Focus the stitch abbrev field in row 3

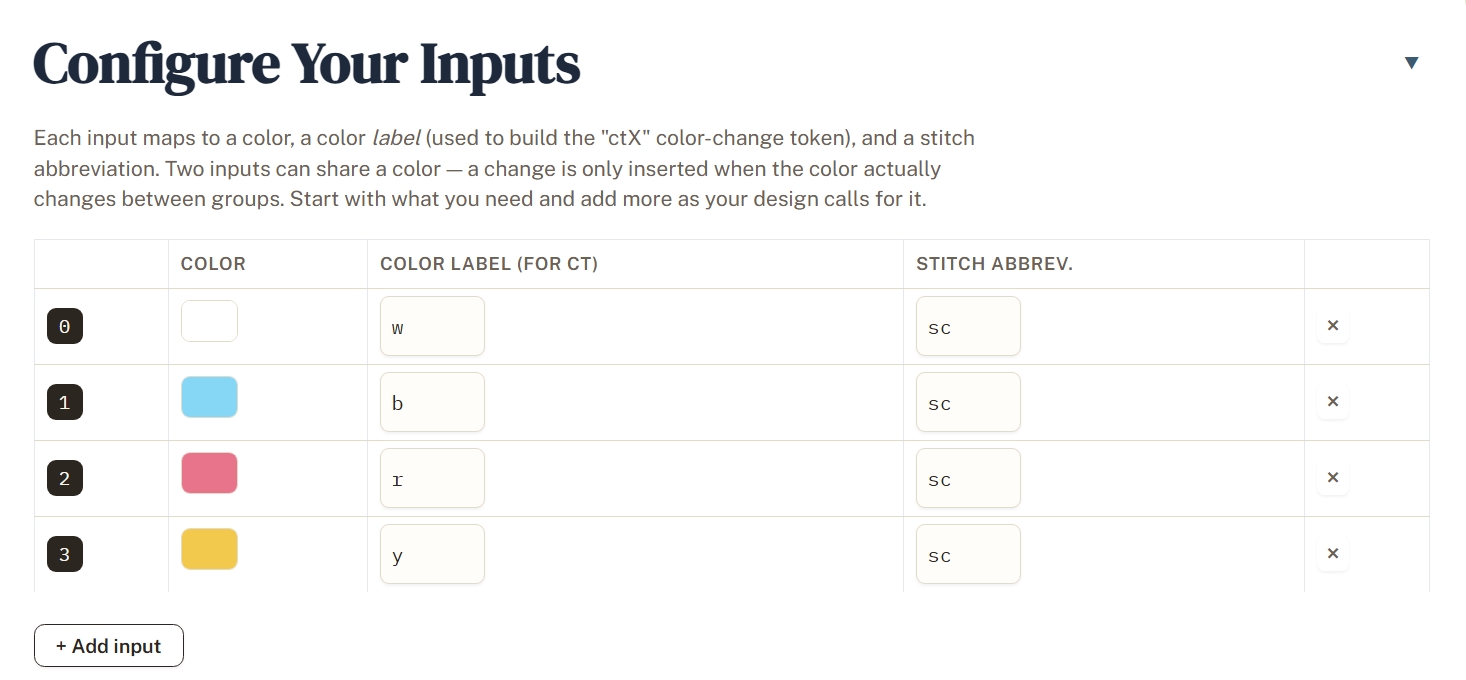point(968,554)
